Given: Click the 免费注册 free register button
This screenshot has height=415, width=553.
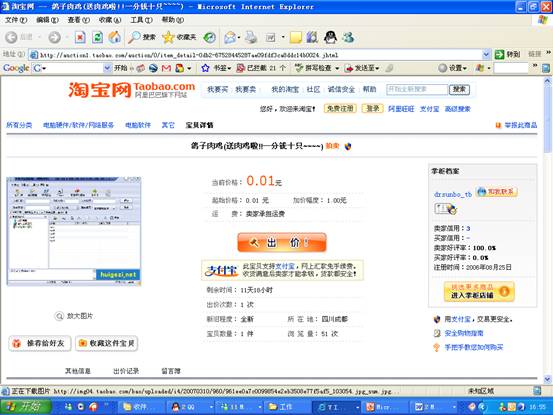Looking at the screenshot, I should click(x=340, y=109).
